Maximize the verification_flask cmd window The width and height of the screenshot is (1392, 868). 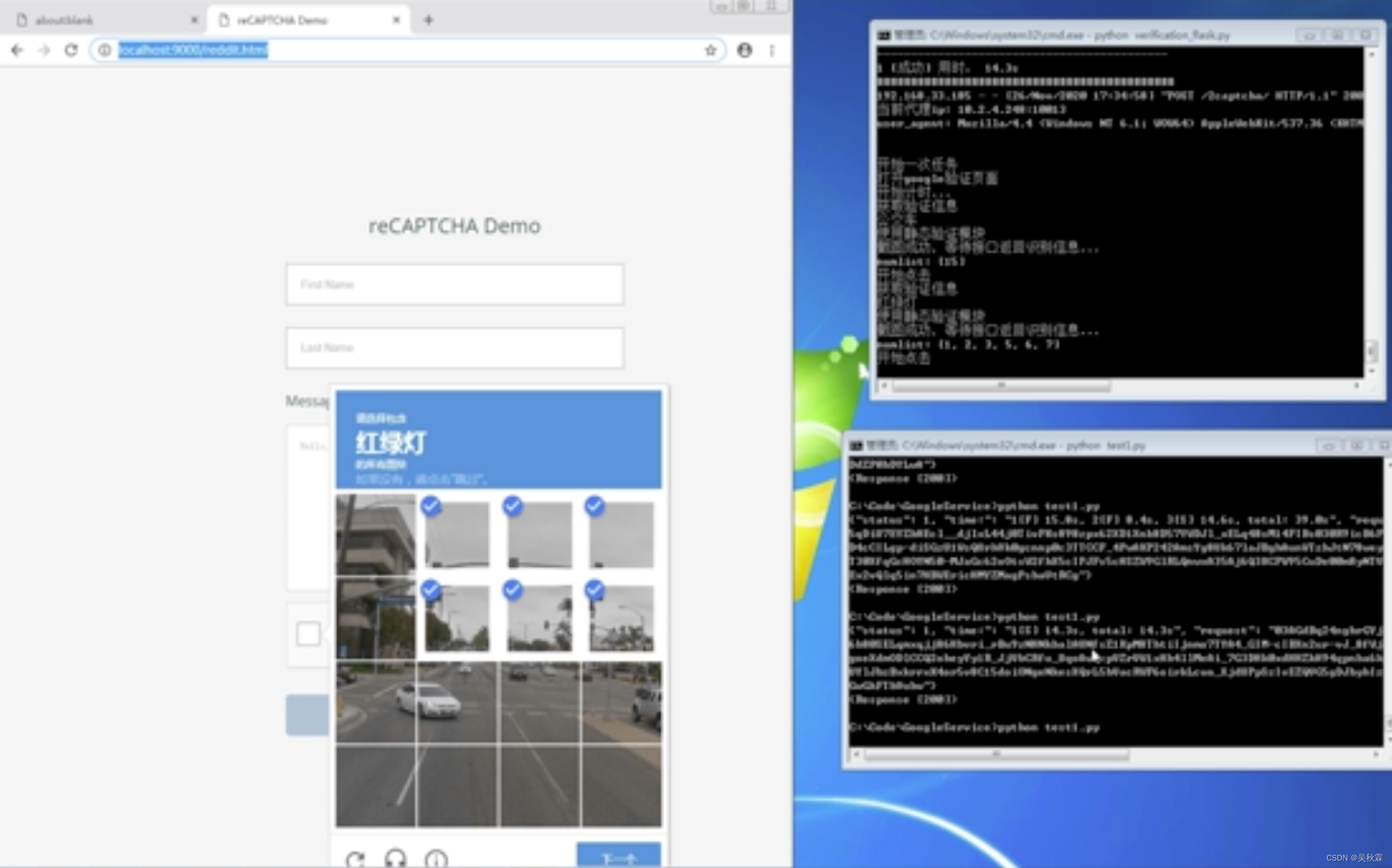1337,36
